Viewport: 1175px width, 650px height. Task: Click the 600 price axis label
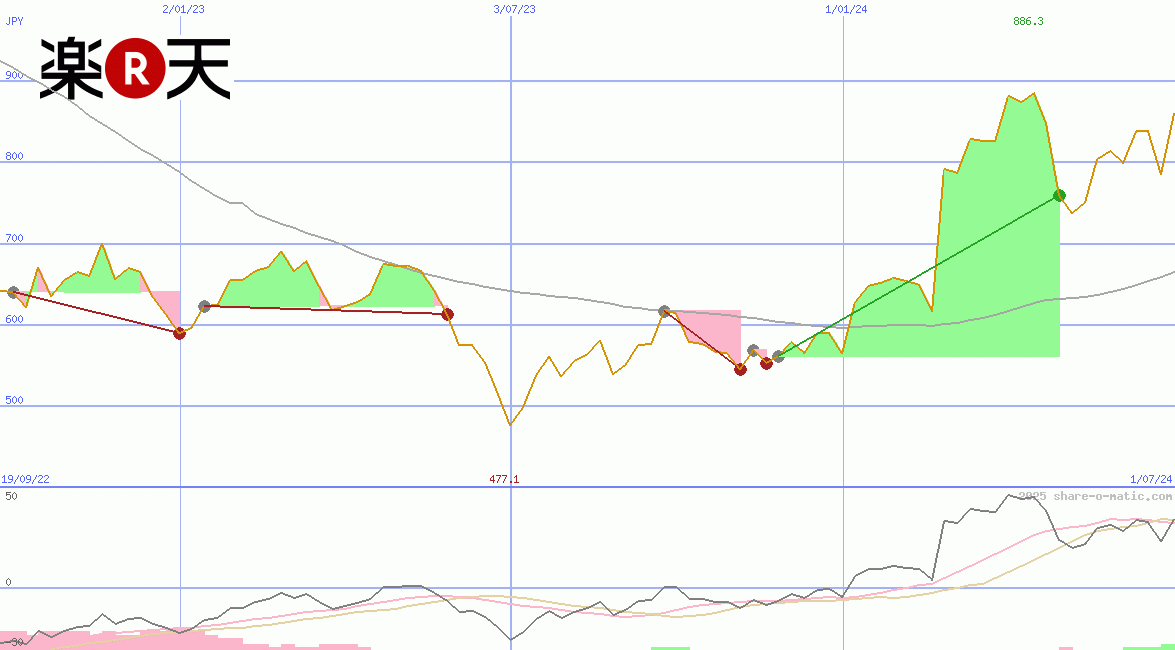coord(14,319)
